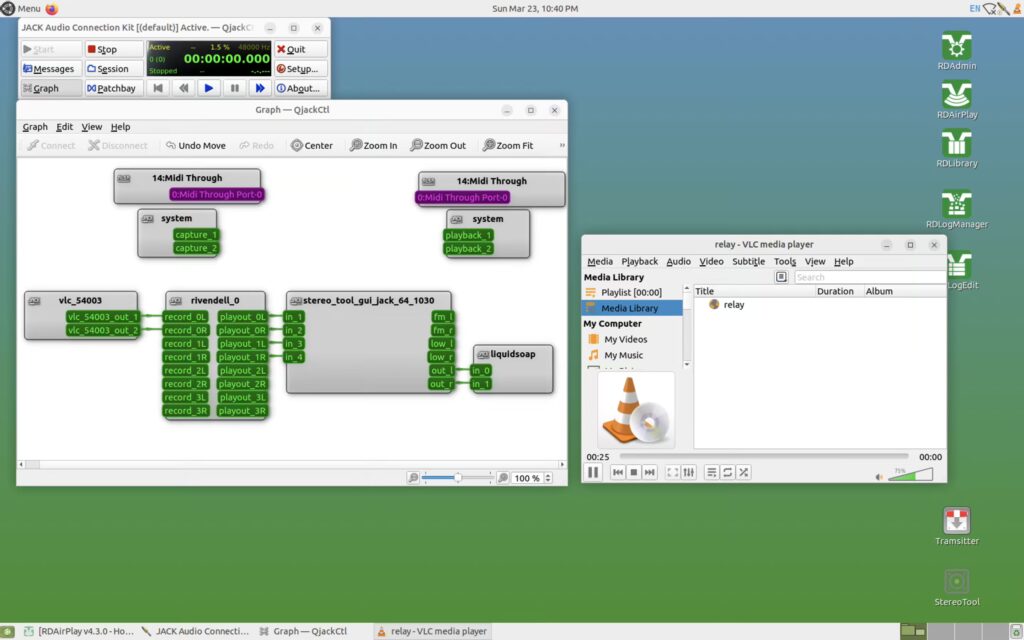The image size is (1024, 640).
Task: Mute VLC via speaker icon
Action: [x=879, y=477]
